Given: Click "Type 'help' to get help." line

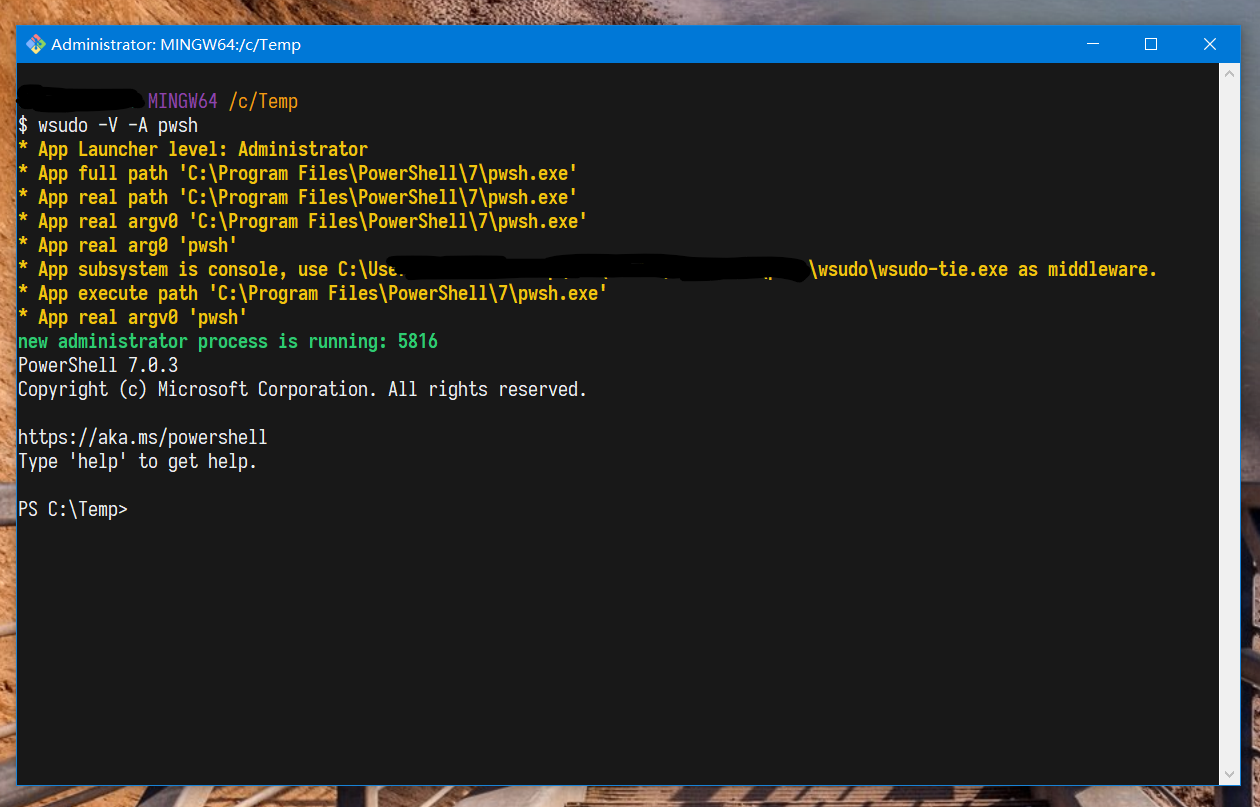Looking at the screenshot, I should [138, 461].
